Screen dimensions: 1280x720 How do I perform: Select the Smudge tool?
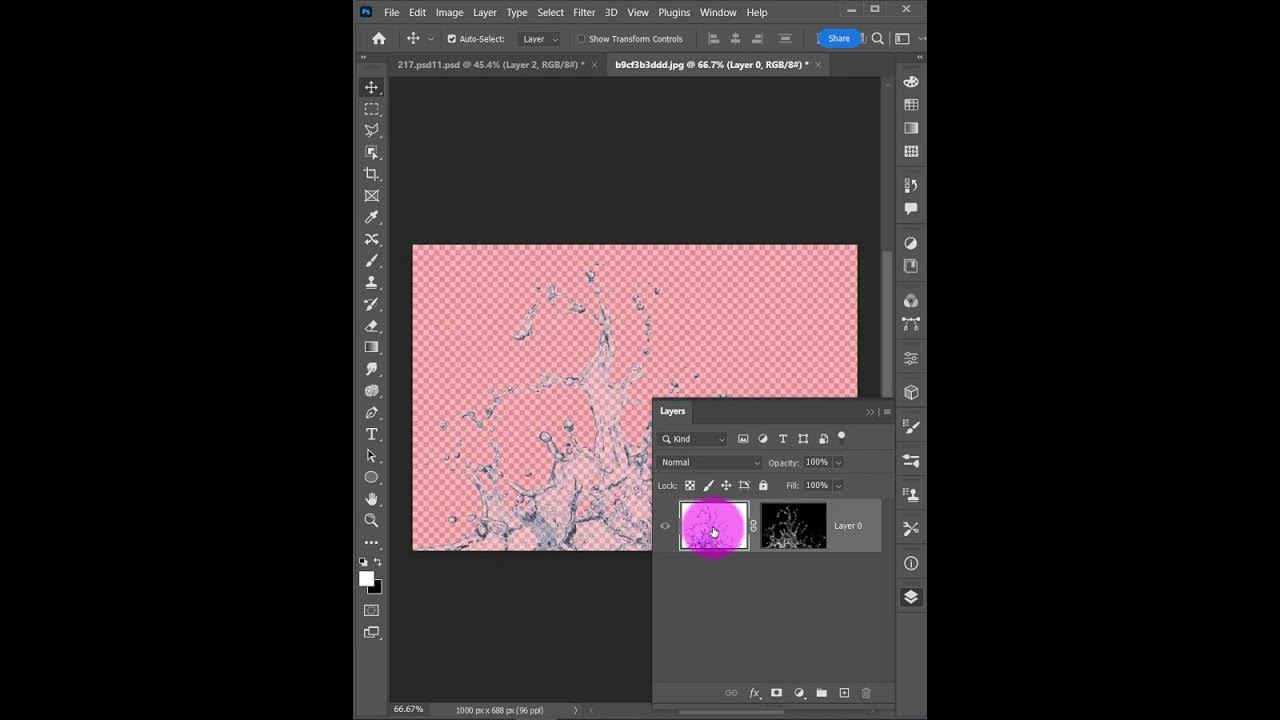pos(372,369)
